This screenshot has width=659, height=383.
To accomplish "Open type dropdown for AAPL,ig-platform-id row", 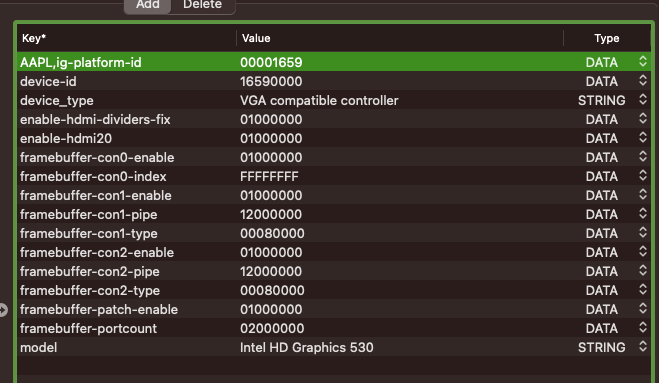I will (643, 61).
